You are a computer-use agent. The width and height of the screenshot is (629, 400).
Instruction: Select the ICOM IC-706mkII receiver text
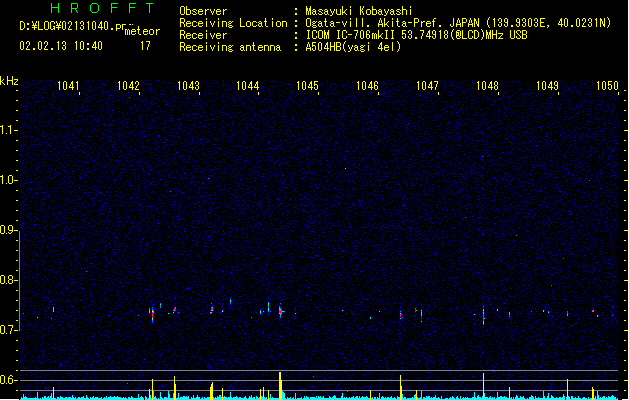416,35
